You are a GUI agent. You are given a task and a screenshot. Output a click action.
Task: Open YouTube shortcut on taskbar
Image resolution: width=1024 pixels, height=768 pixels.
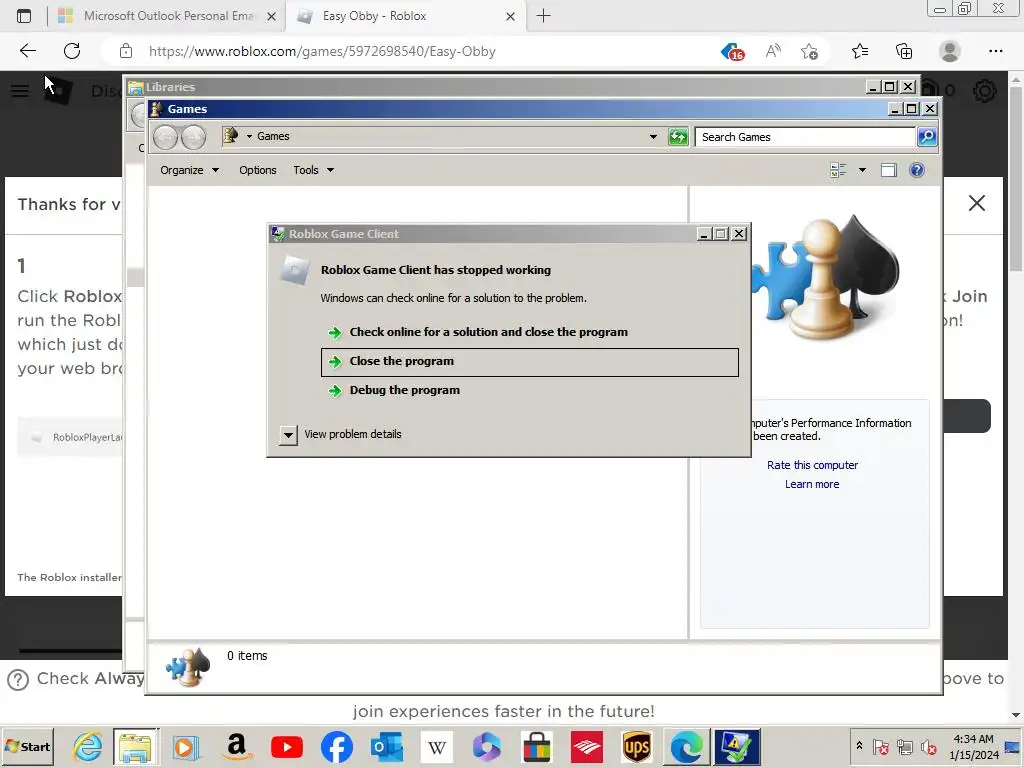pos(287,746)
